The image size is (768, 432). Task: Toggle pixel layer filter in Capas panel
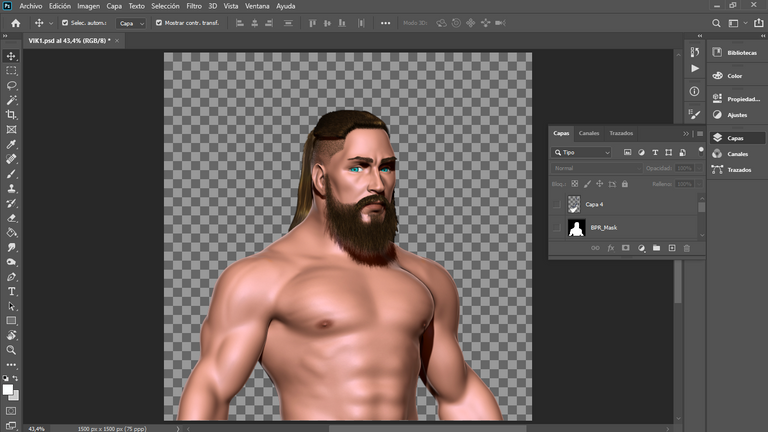point(627,153)
